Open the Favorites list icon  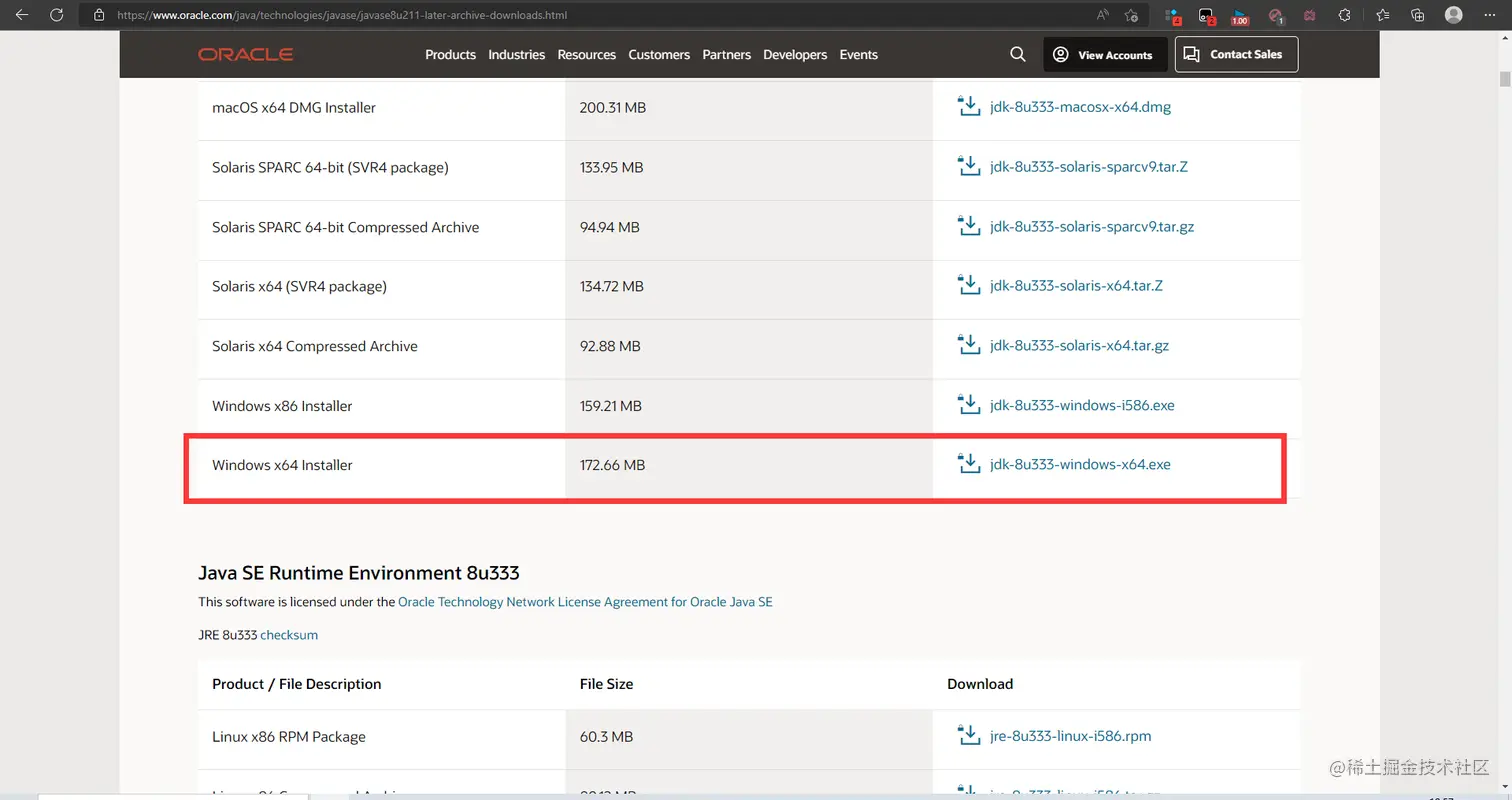point(1382,15)
